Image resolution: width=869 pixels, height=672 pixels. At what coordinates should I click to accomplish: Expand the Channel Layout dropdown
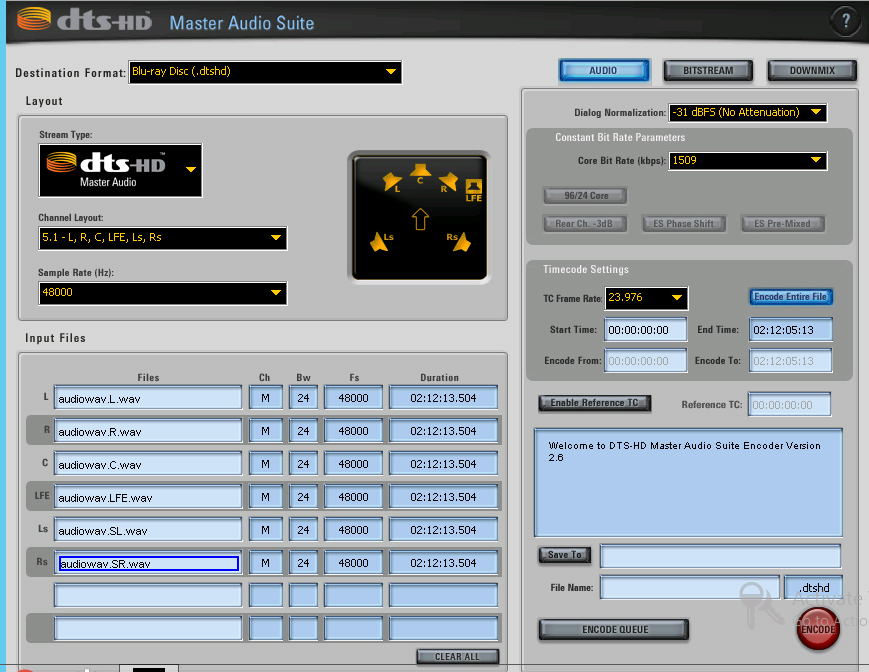click(x=163, y=238)
